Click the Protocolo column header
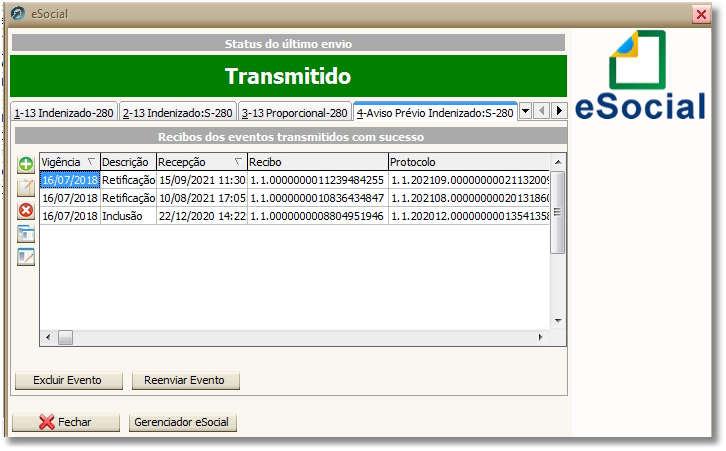 469,162
